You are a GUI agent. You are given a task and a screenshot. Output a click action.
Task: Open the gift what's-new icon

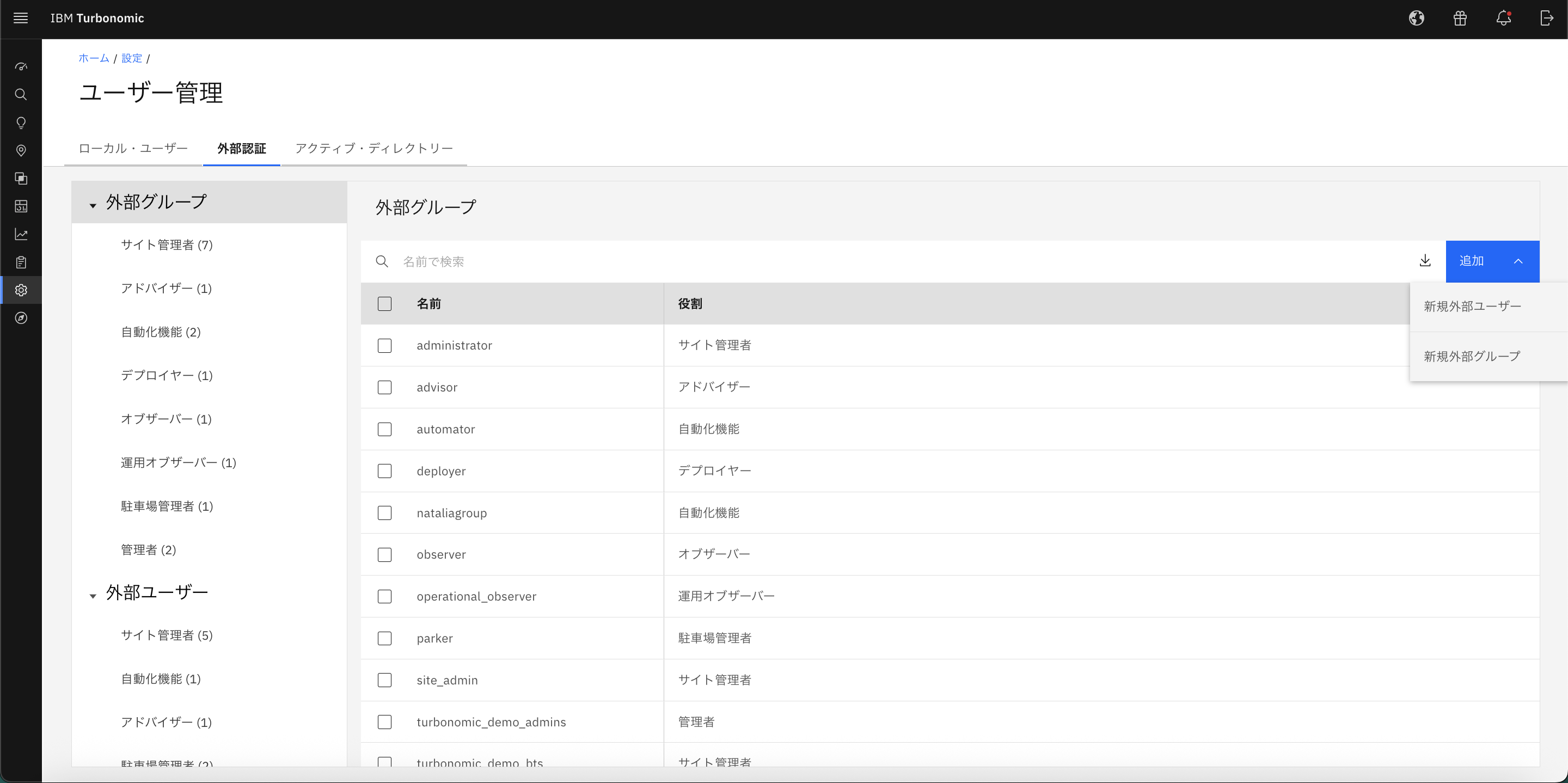pyautogui.click(x=1460, y=19)
